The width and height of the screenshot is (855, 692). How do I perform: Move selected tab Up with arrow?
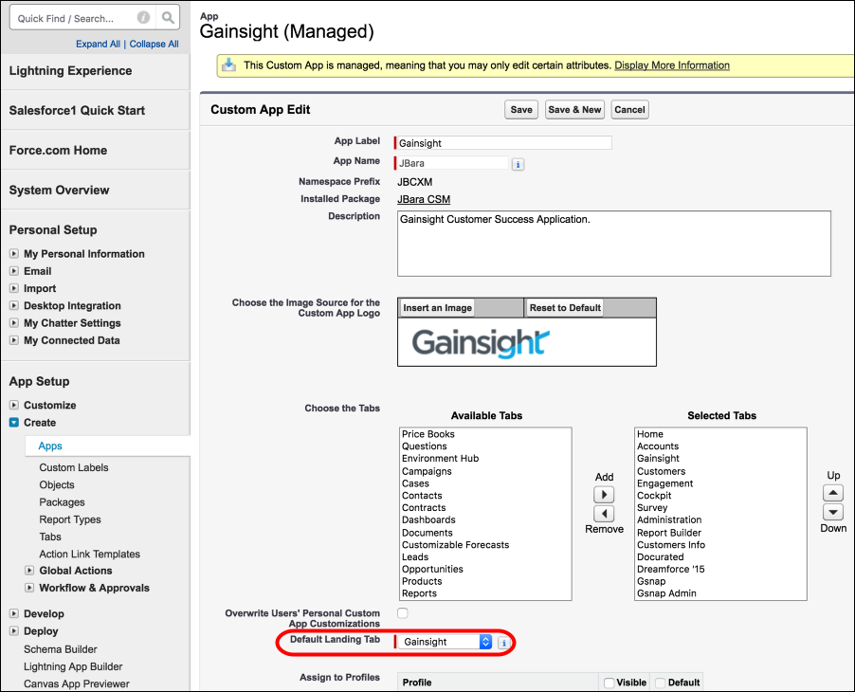click(833, 493)
